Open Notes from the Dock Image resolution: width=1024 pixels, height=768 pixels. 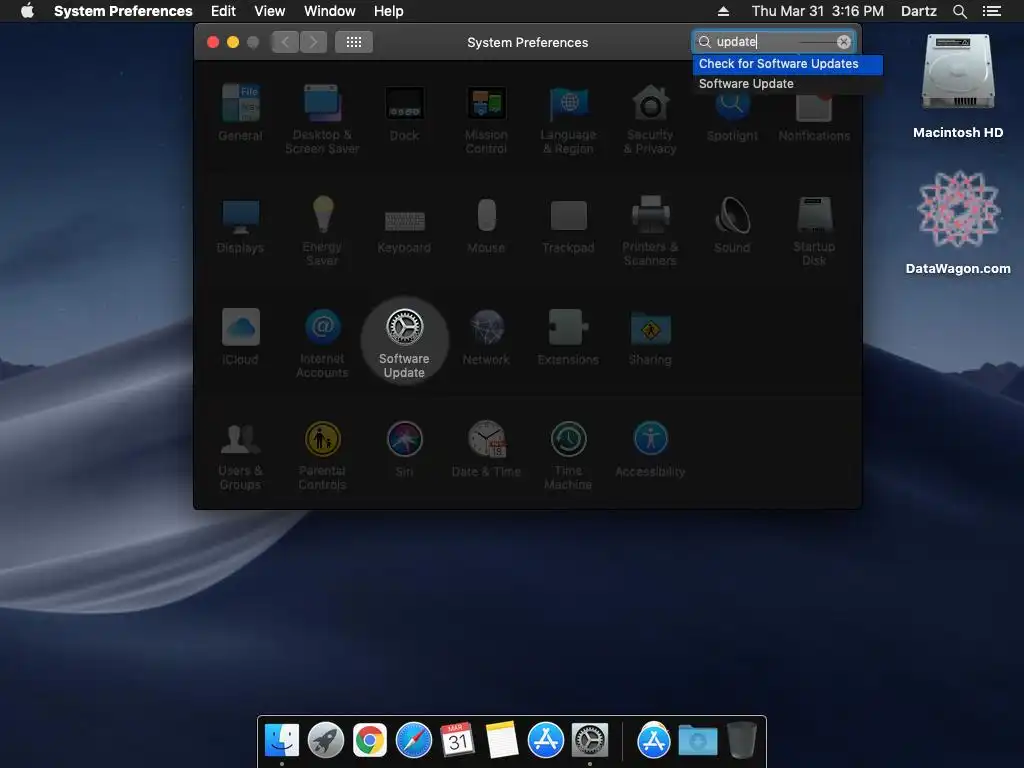click(x=502, y=740)
